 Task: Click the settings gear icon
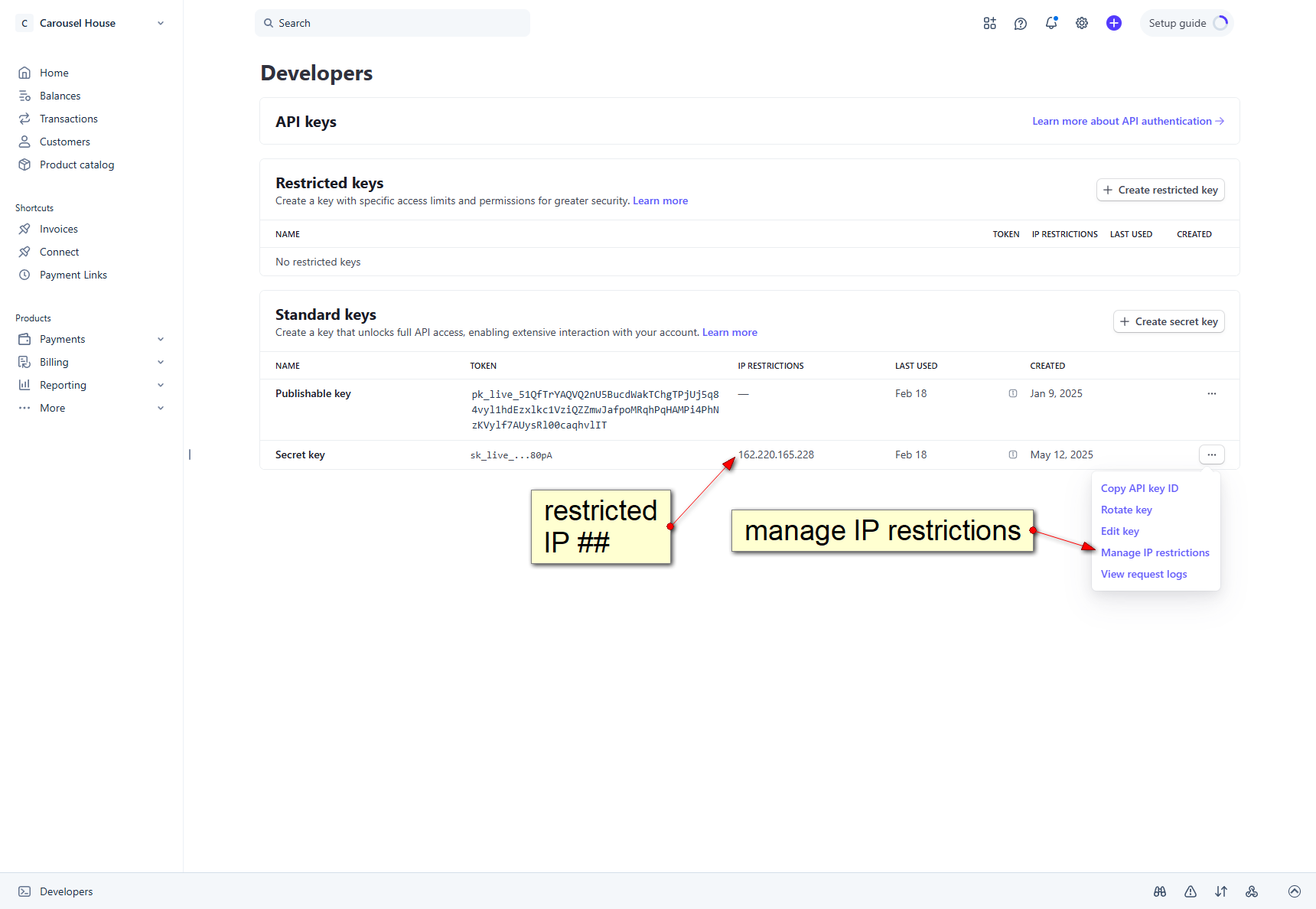pos(1082,23)
